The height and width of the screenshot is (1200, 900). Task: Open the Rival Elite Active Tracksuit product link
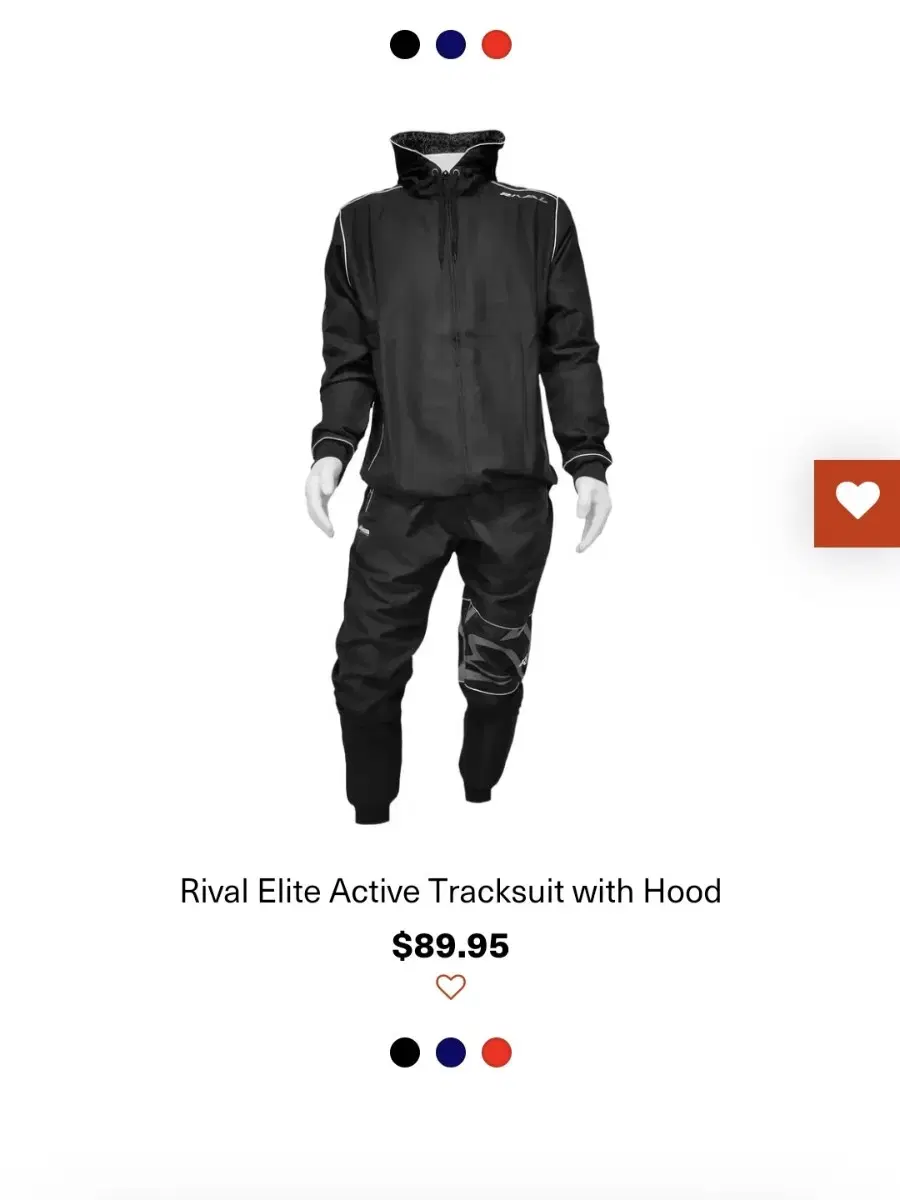click(x=451, y=890)
